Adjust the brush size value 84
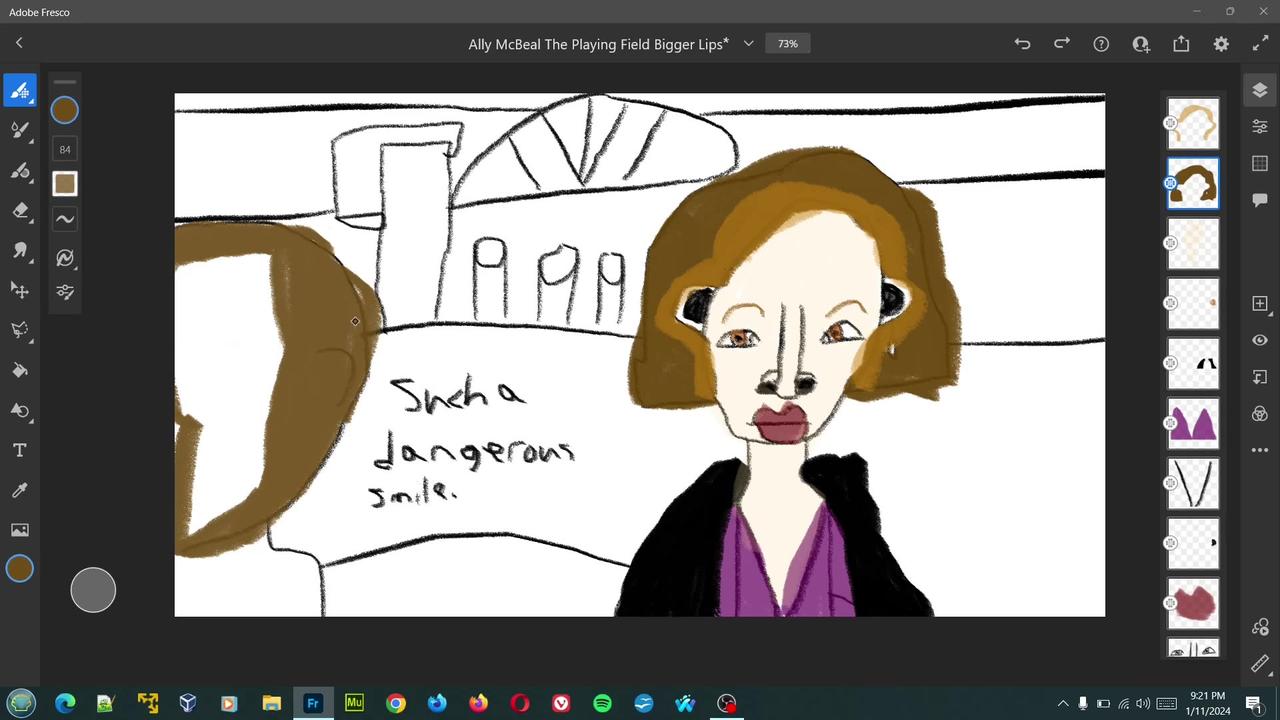Screen dimensions: 1280x720 tap(65, 150)
